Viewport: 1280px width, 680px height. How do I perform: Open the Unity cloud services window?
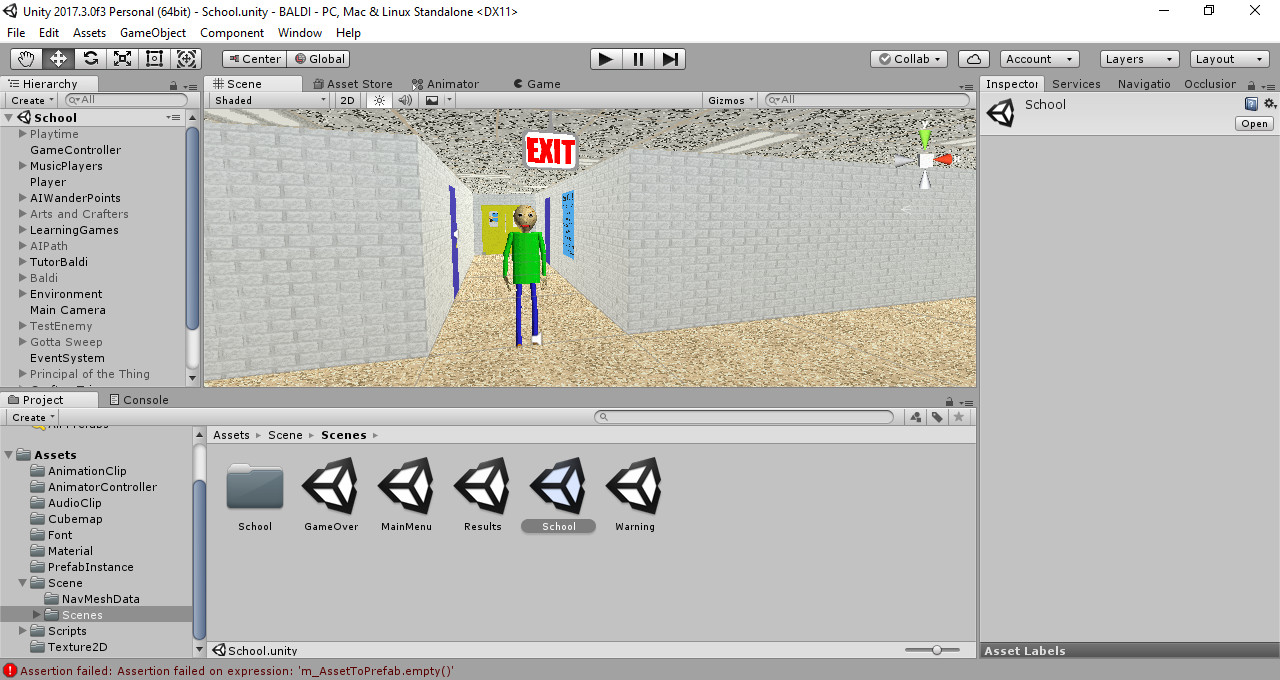(x=973, y=58)
